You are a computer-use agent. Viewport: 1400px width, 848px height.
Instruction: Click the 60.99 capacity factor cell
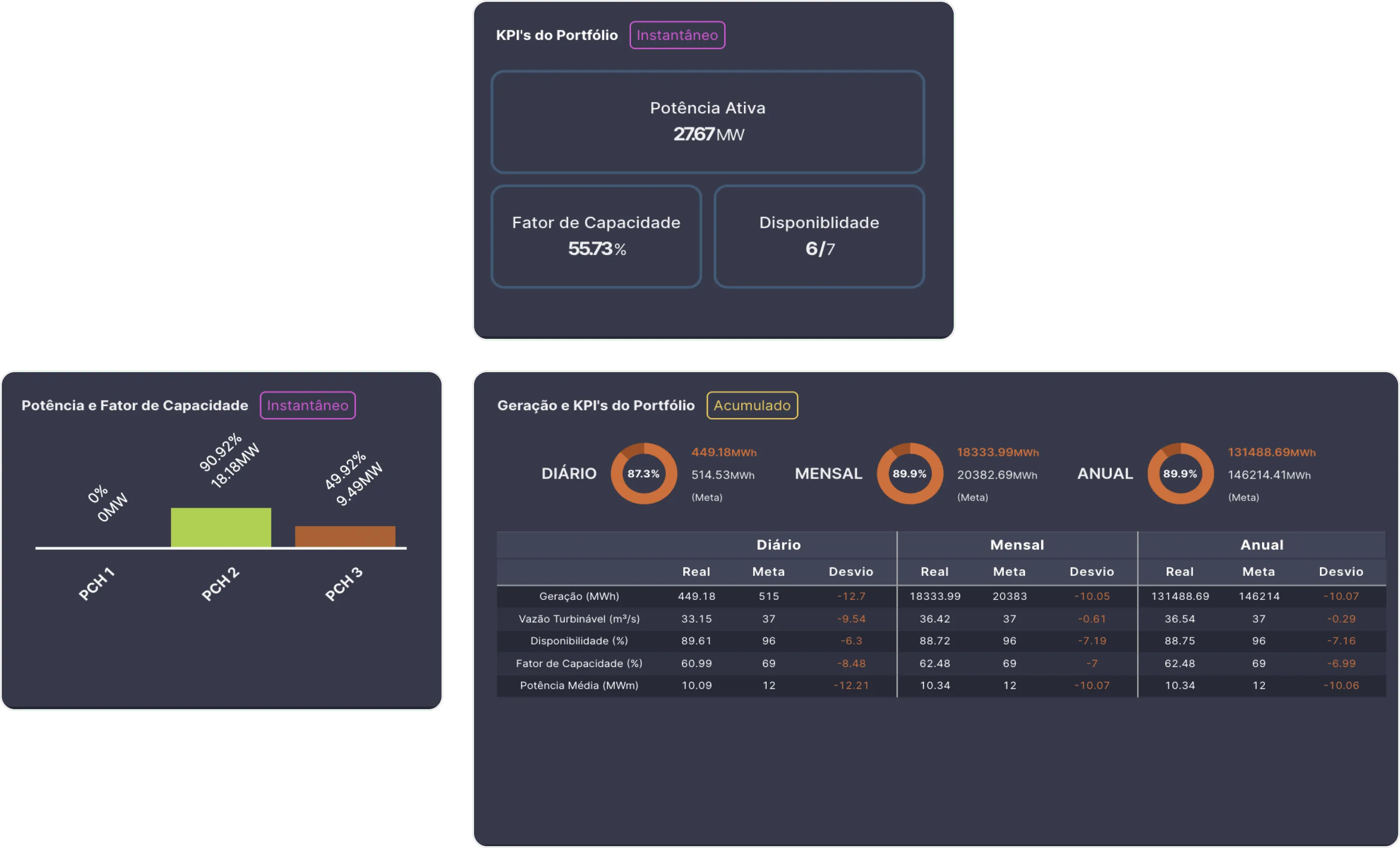(x=697, y=663)
